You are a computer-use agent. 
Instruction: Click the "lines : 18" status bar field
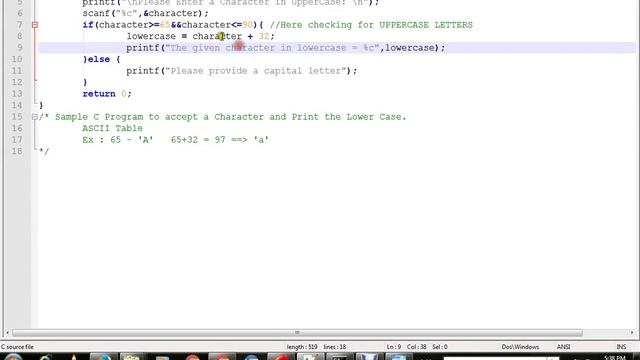coord(335,347)
